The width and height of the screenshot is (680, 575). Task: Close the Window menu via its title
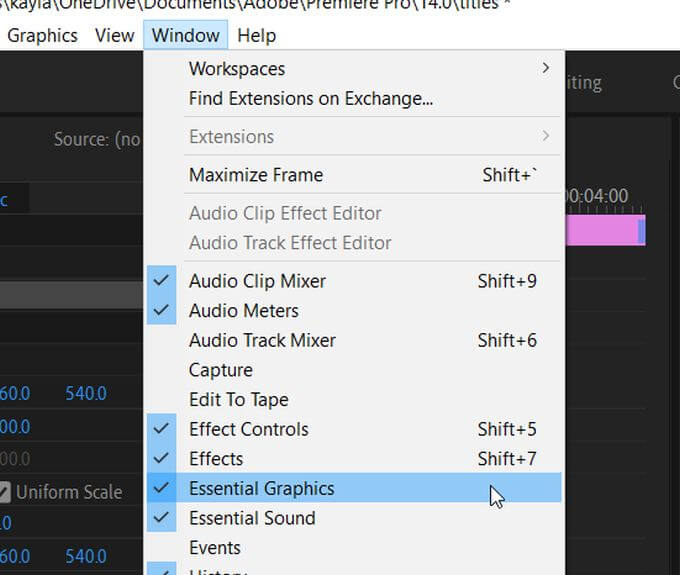185,36
